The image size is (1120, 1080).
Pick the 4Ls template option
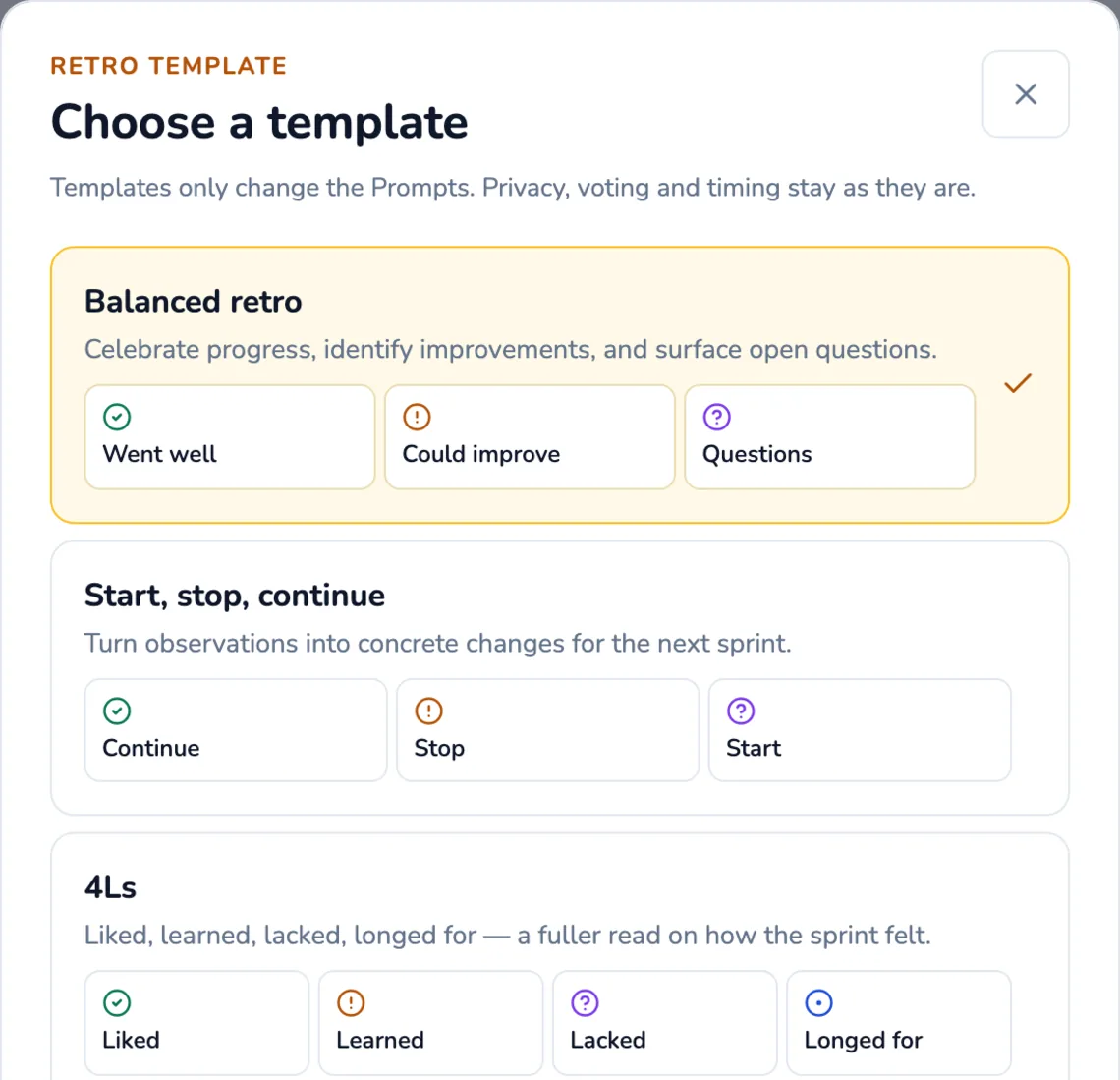pos(560,957)
